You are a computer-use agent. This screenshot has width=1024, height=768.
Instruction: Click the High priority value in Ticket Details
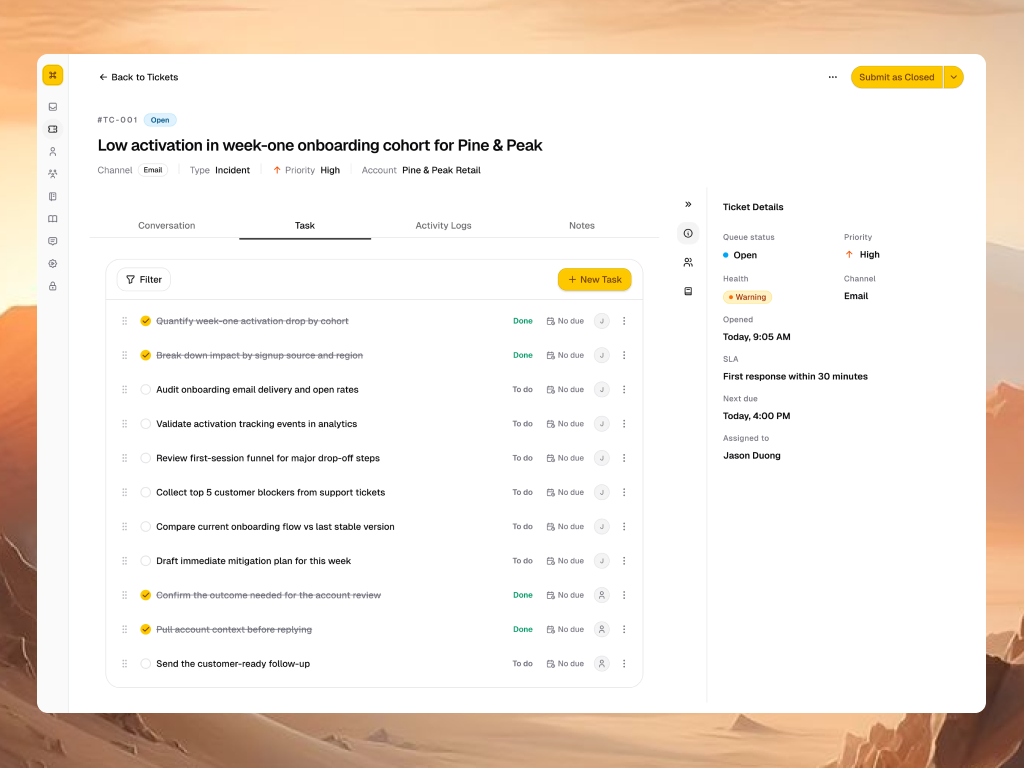[869, 255]
